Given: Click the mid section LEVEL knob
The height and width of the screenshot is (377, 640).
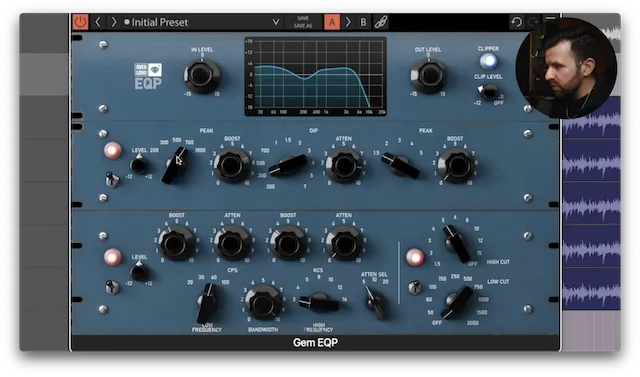Looking at the screenshot, I should point(139,165).
